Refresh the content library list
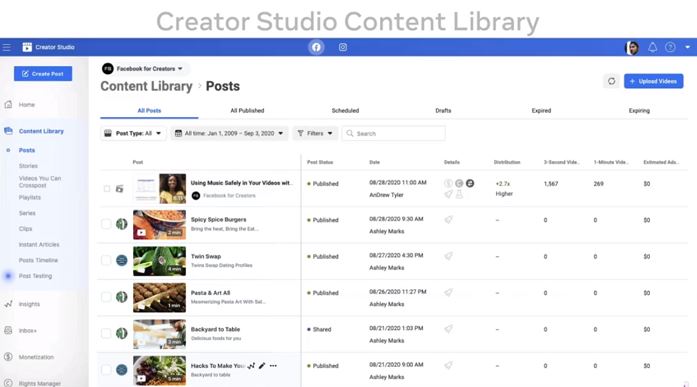The height and width of the screenshot is (387, 697). [x=612, y=81]
